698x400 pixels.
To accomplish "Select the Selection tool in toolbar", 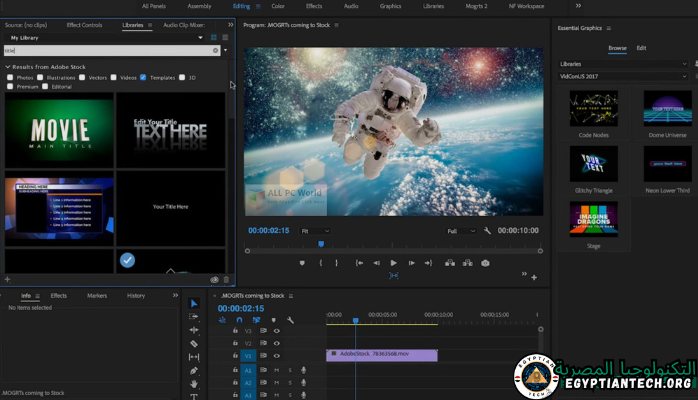I will click(x=194, y=304).
